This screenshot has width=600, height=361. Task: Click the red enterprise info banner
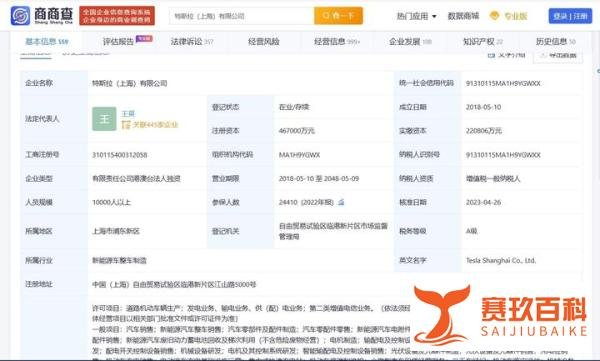click(x=117, y=16)
